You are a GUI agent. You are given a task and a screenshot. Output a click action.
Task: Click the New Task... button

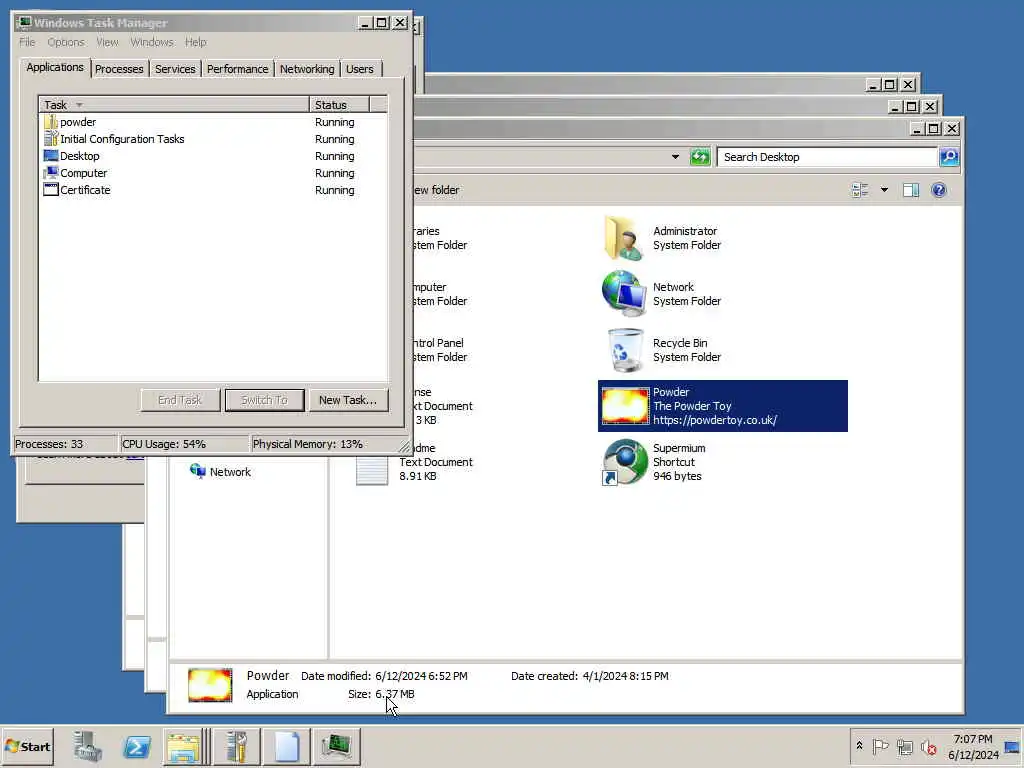pyautogui.click(x=347, y=400)
